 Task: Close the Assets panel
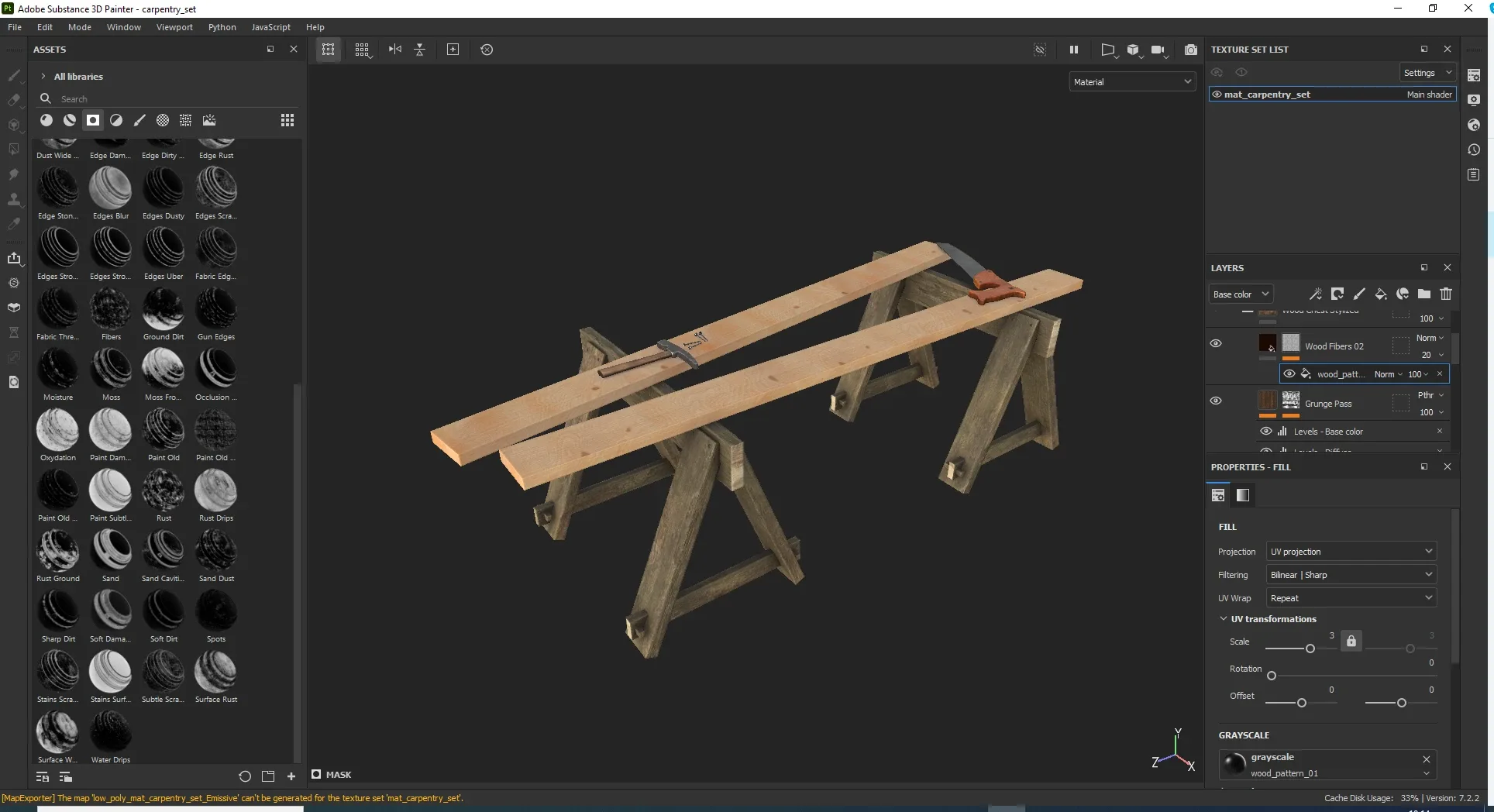pyautogui.click(x=294, y=49)
